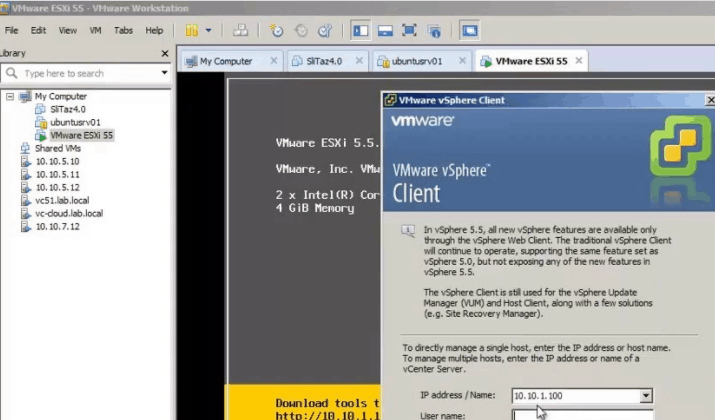
Task: Select server 10.10.5.11 in library
Action: pyautogui.click(x=57, y=174)
